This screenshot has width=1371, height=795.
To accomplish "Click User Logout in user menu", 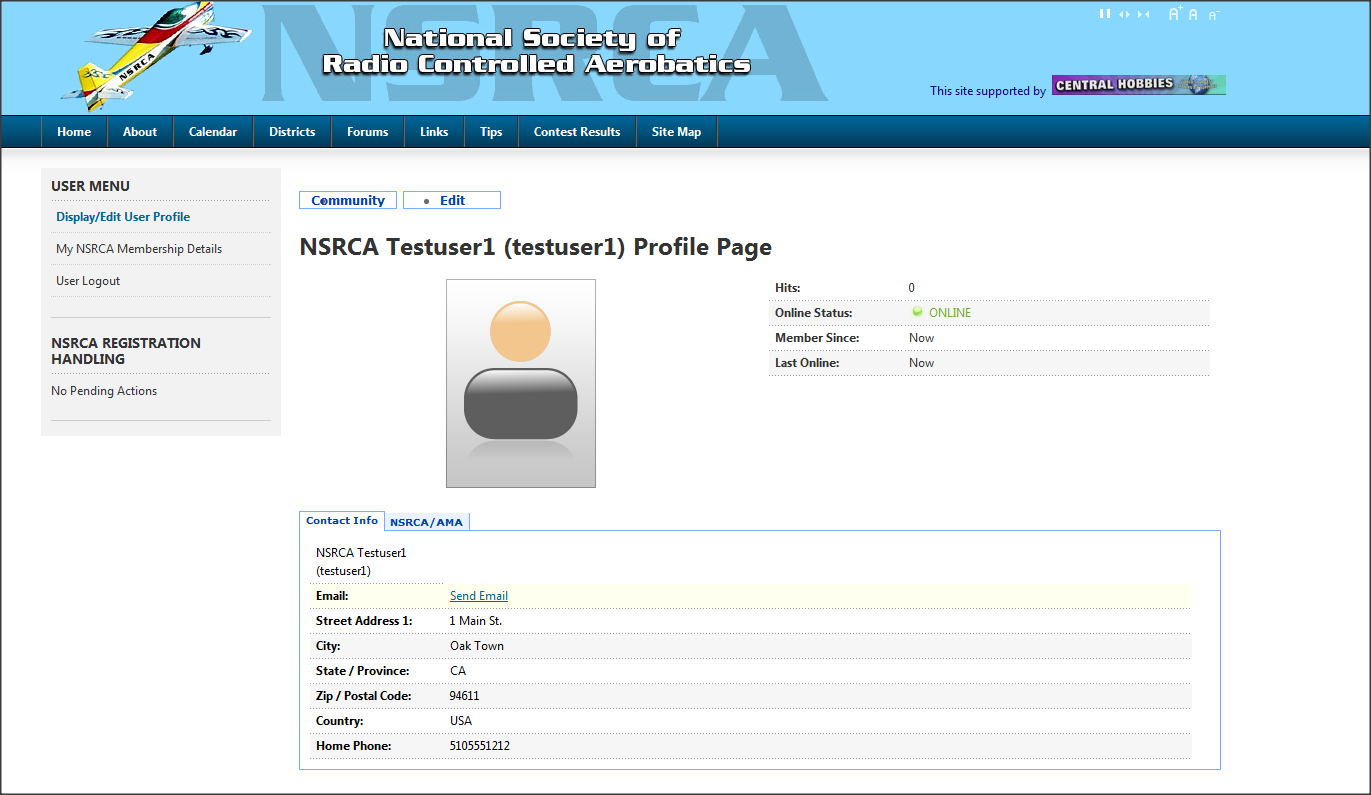I will click(88, 281).
